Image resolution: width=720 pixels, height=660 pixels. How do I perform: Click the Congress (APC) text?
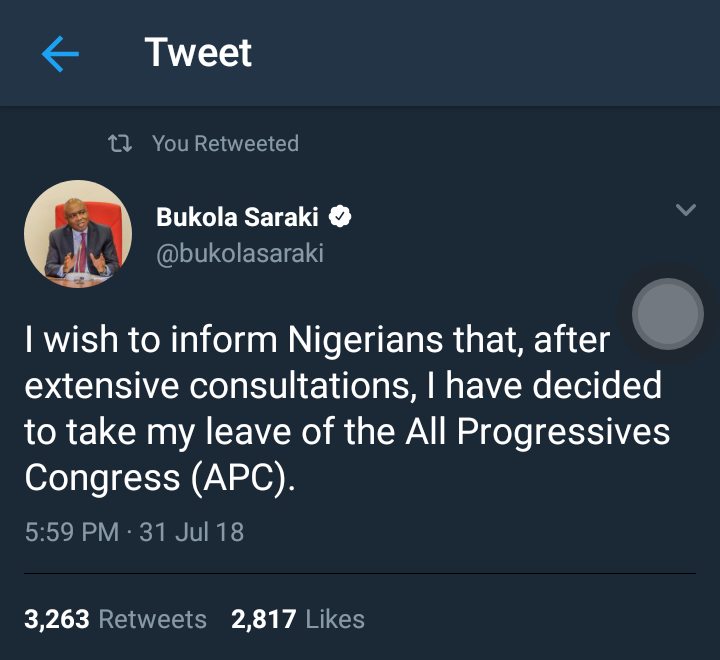(x=160, y=478)
